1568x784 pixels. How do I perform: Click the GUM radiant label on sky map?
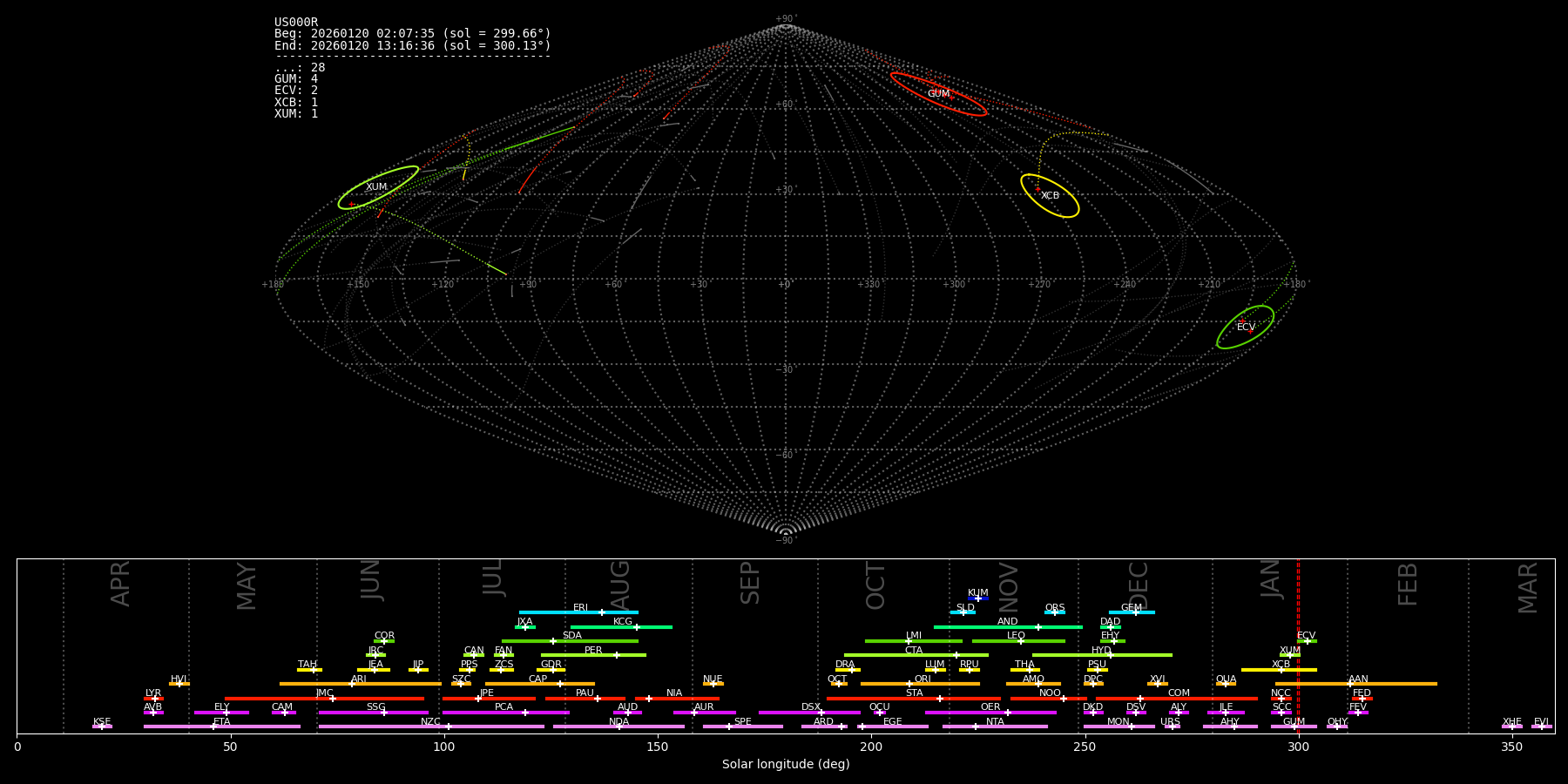coord(938,93)
